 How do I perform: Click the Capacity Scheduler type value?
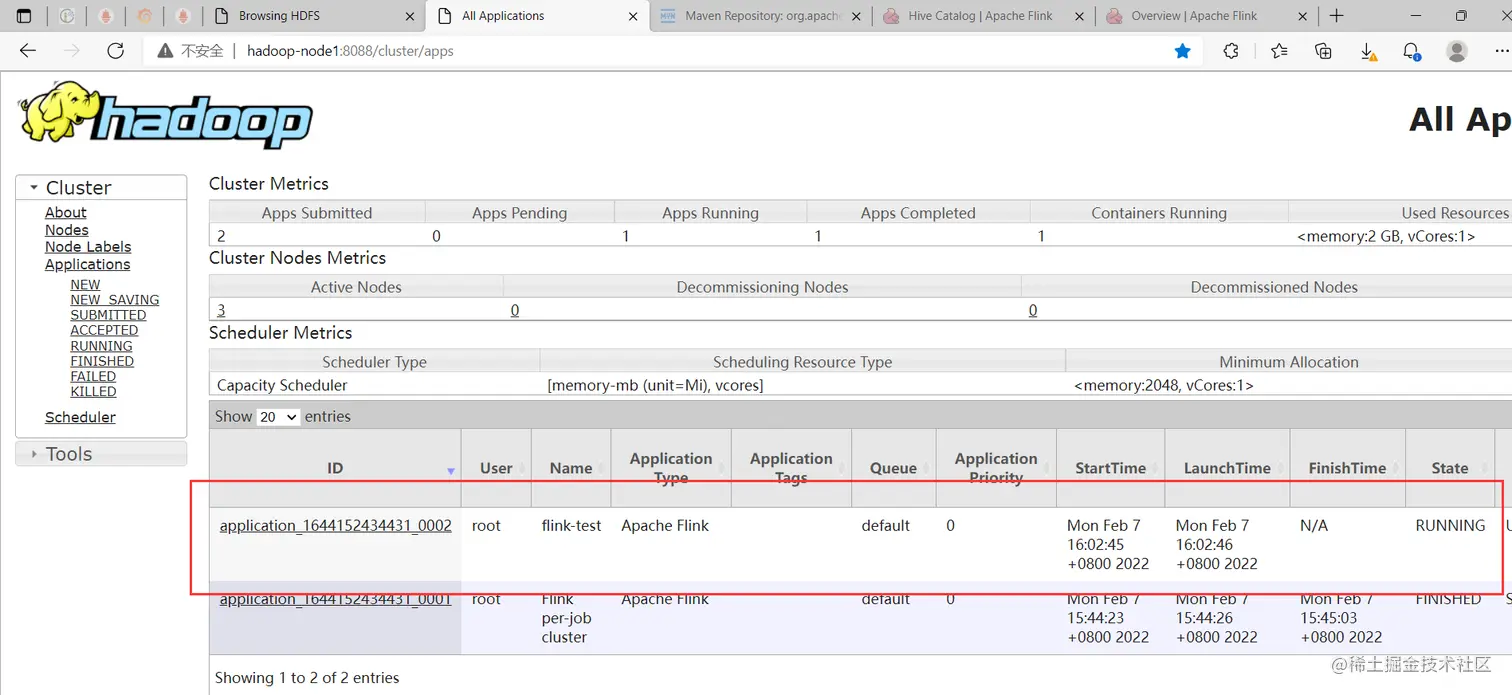(282, 385)
